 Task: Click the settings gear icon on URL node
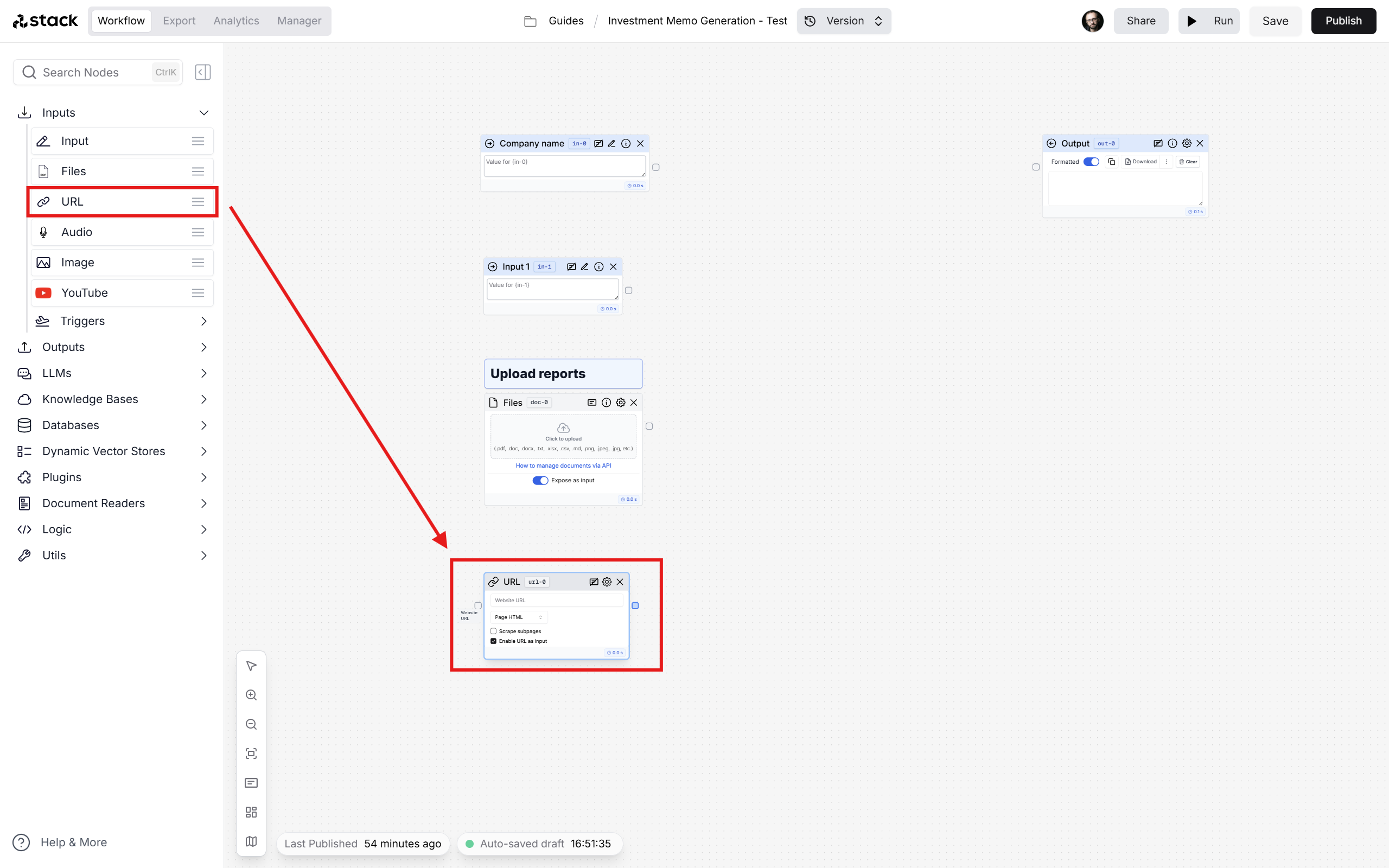[x=607, y=582]
